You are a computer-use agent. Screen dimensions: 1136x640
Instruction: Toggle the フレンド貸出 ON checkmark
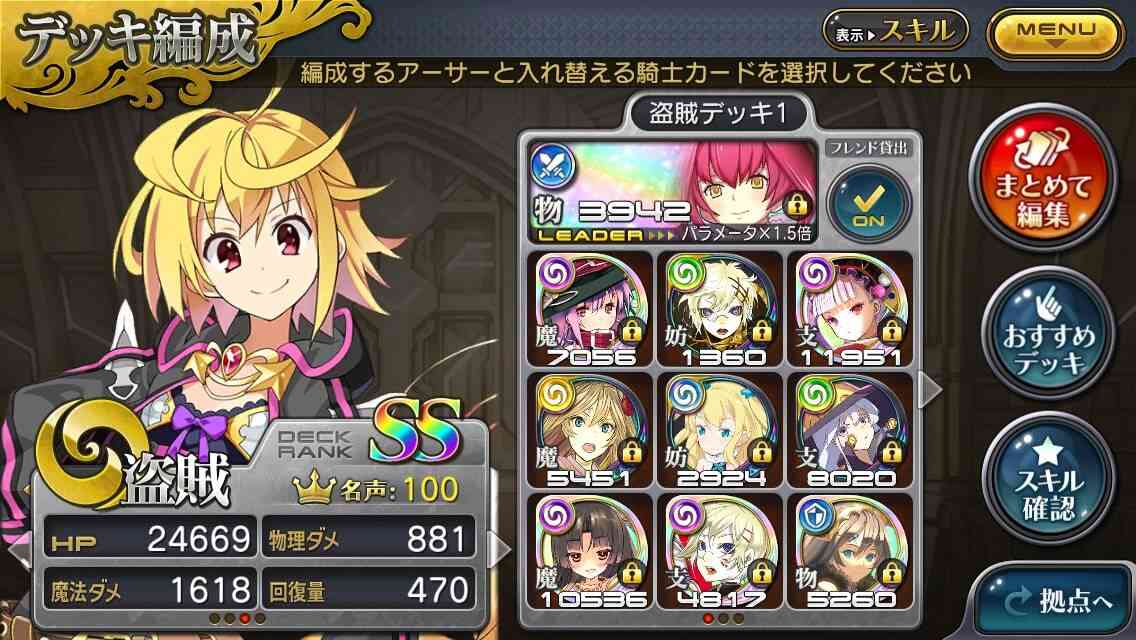868,201
